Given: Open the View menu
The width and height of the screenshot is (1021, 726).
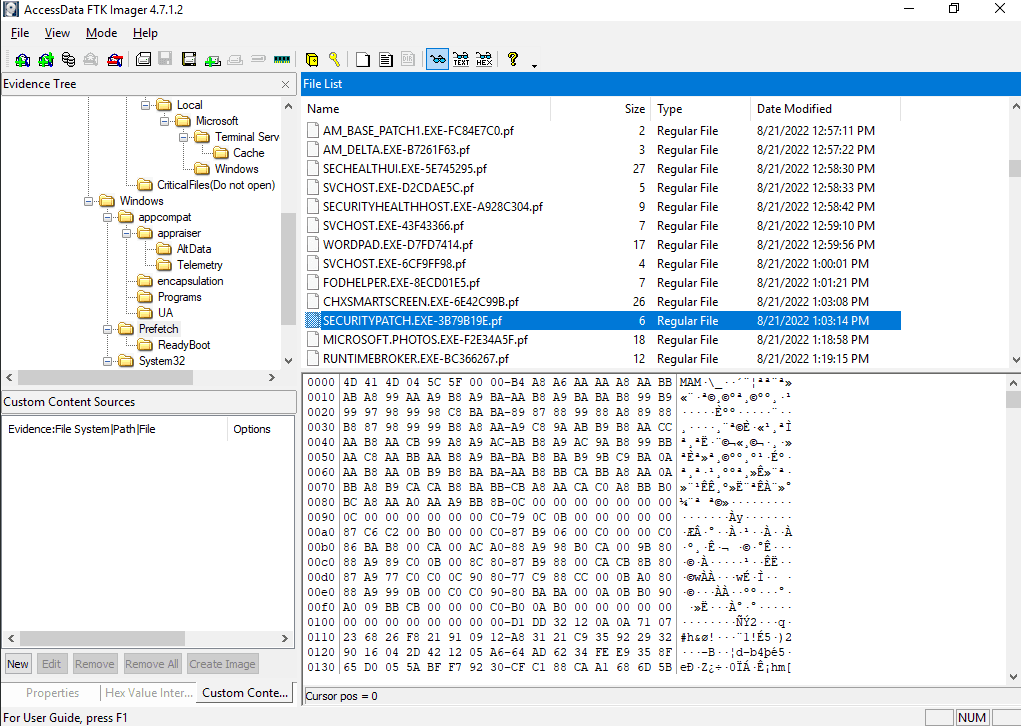Looking at the screenshot, I should [x=57, y=33].
